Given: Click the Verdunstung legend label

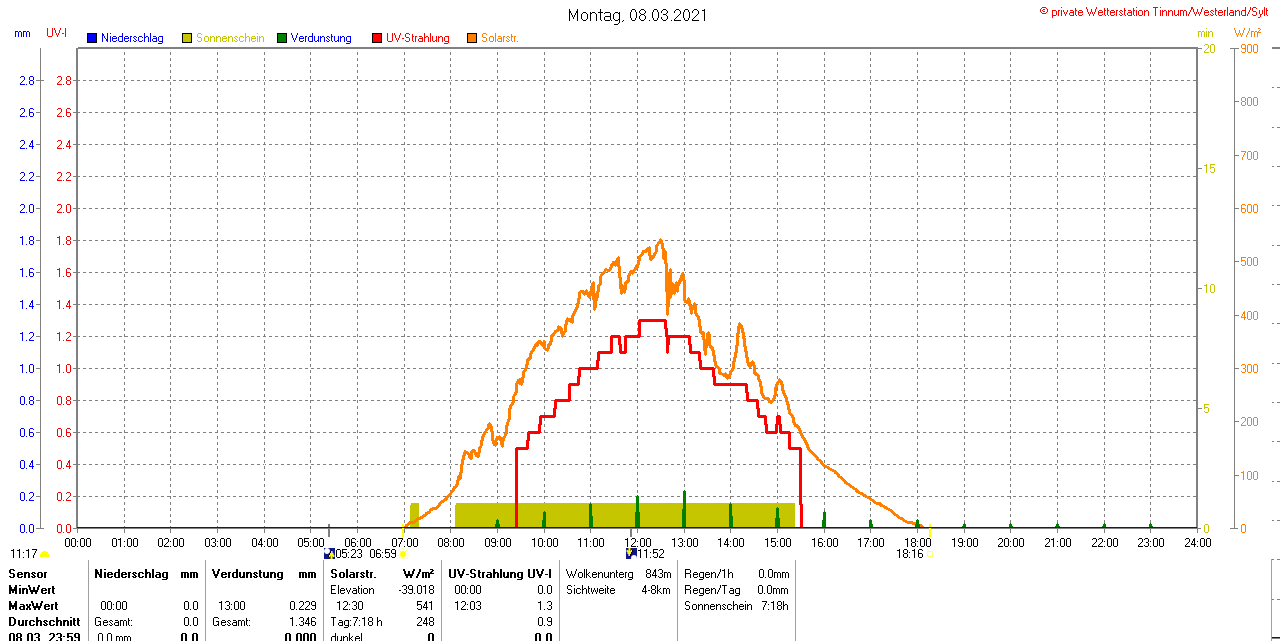Looking at the screenshot, I should [x=321, y=38].
